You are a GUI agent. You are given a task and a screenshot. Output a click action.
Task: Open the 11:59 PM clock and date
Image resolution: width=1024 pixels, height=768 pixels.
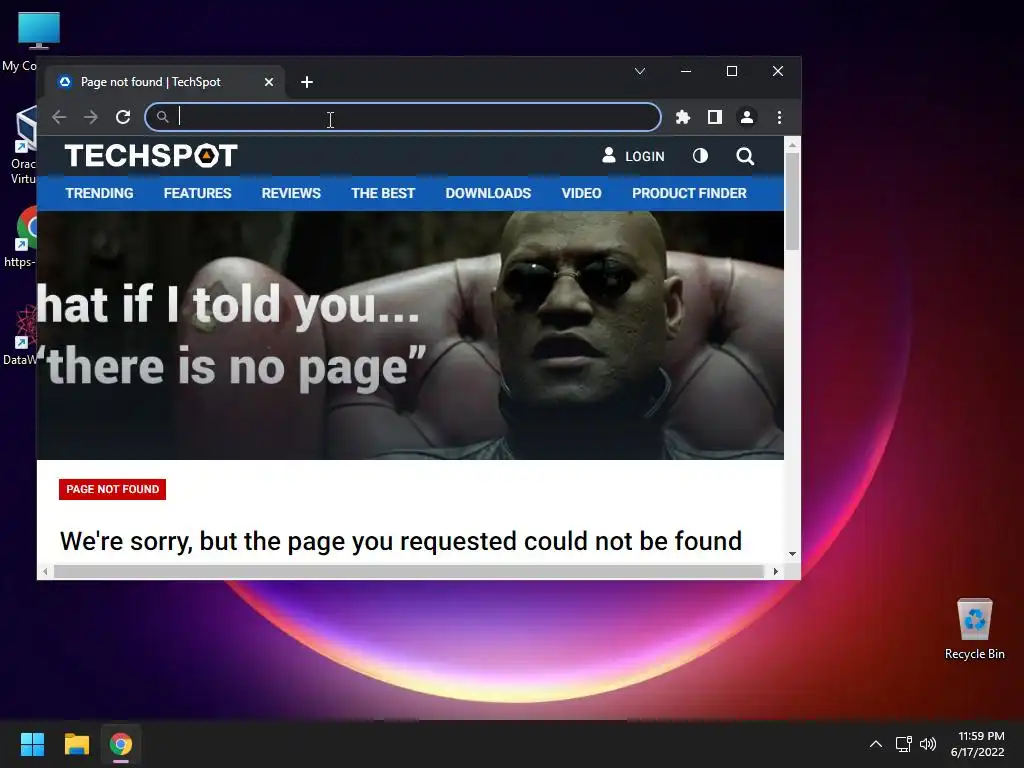click(x=978, y=744)
